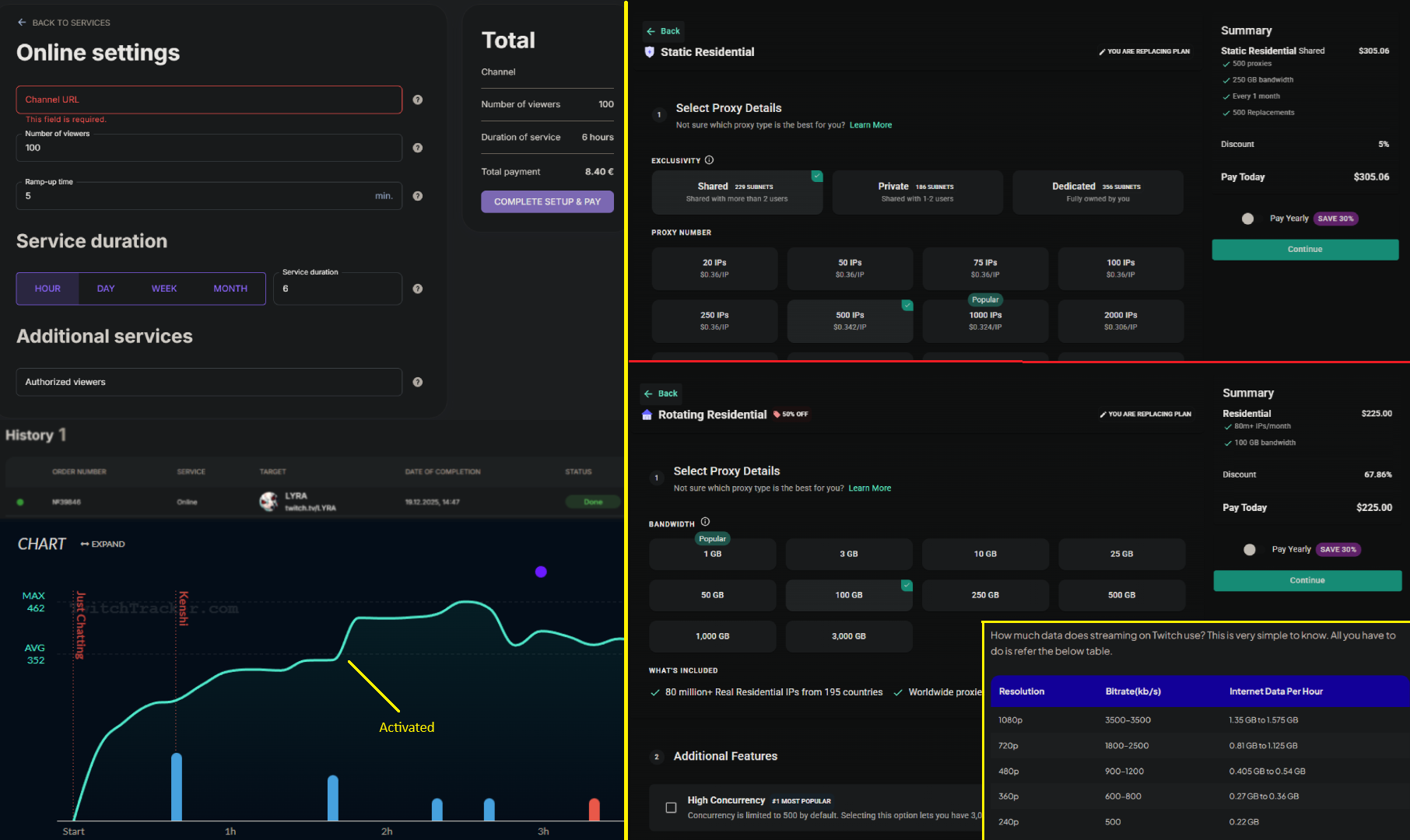Screen dimensions: 1410x840
Task: Click the Rotating Residential house icon
Action: tap(647, 415)
